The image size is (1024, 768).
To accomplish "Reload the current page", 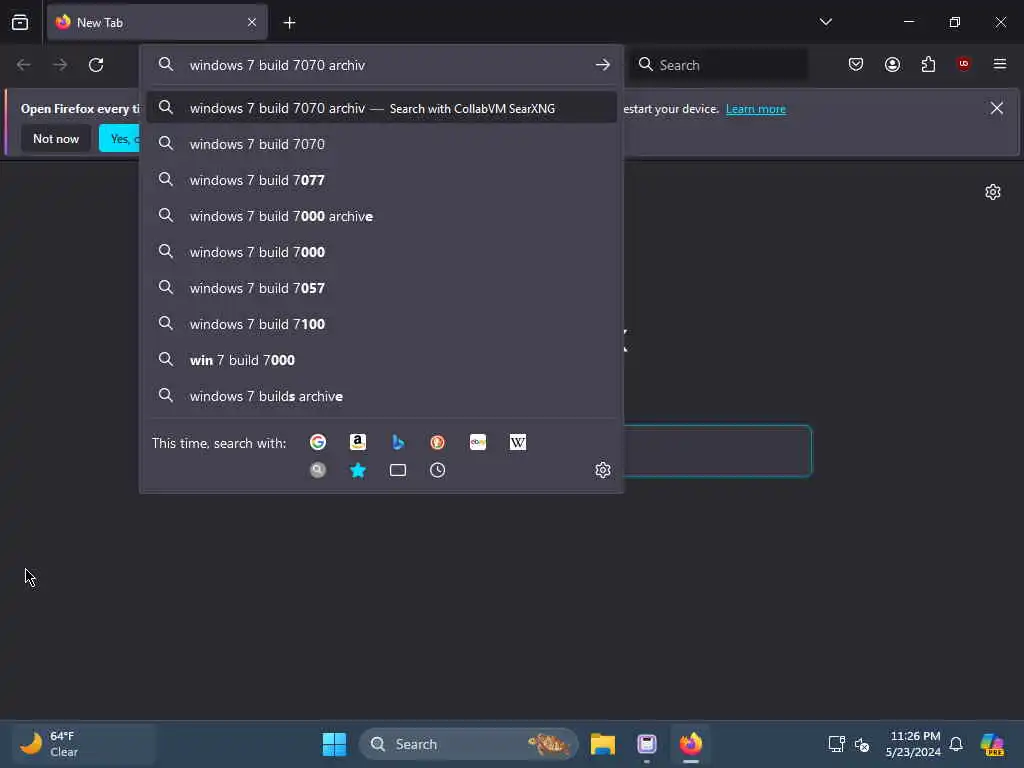I will (96, 65).
